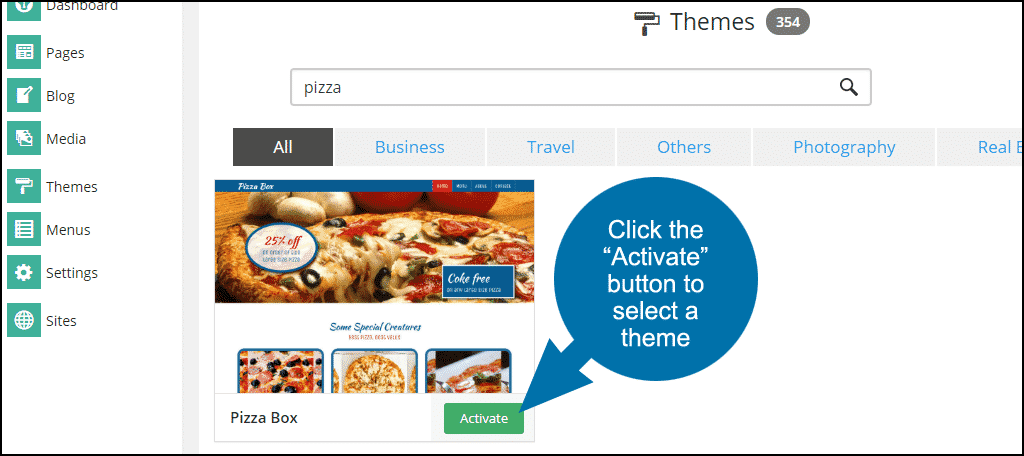Open the Blog pencil icon
This screenshot has height=456, width=1024.
click(x=24, y=95)
